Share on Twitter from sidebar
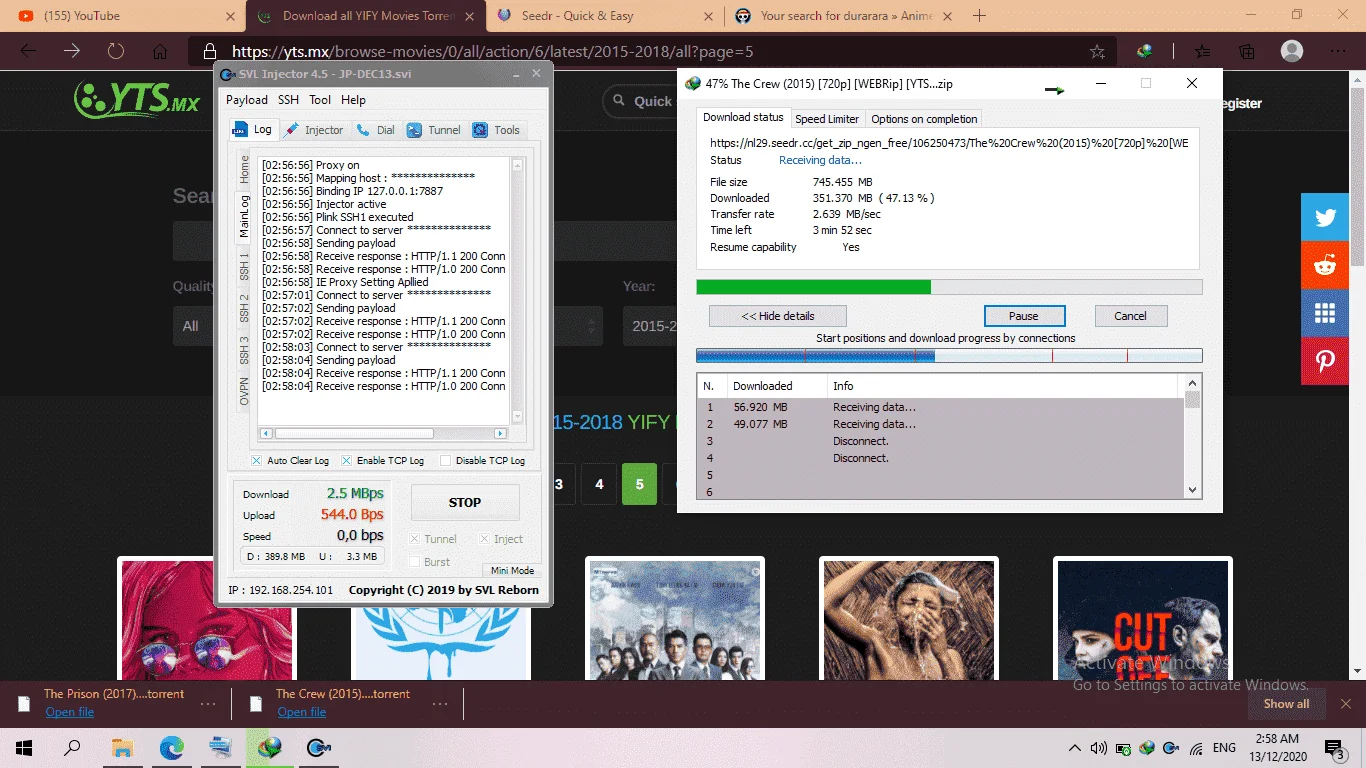This screenshot has height=768, width=1366. [x=1325, y=217]
